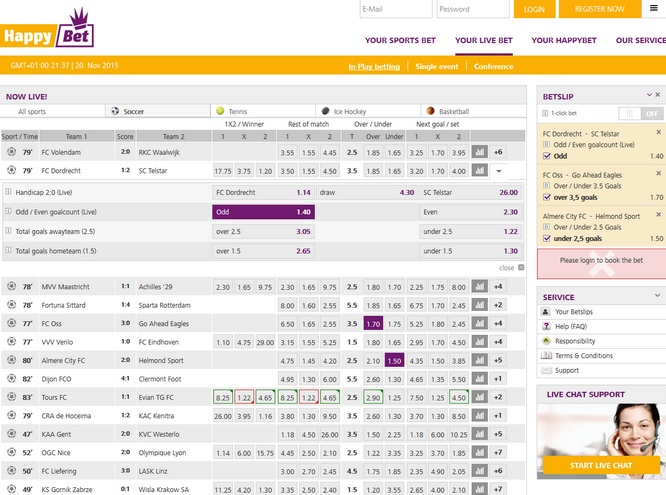Select Even 2.30 goalcount odds
Viewport: 666px width, 495px height.
(x=471, y=212)
